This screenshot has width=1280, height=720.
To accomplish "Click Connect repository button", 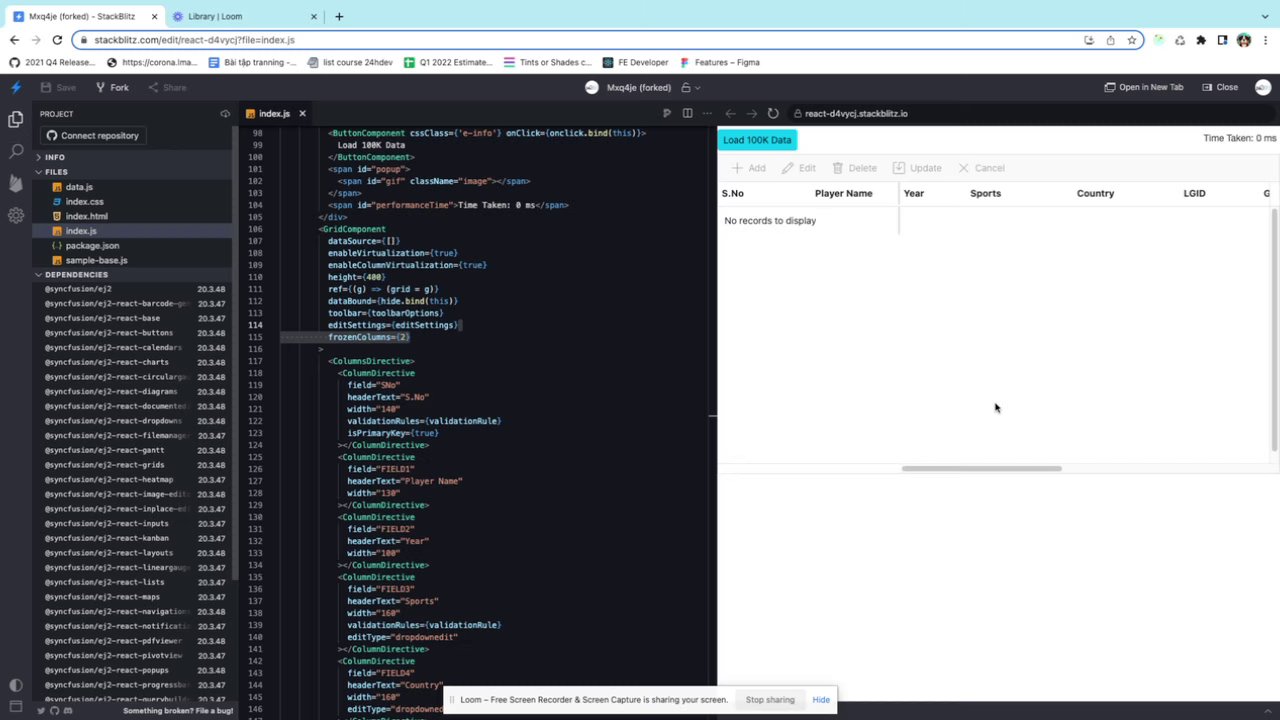I will pyautogui.click(x=92, y=135).
